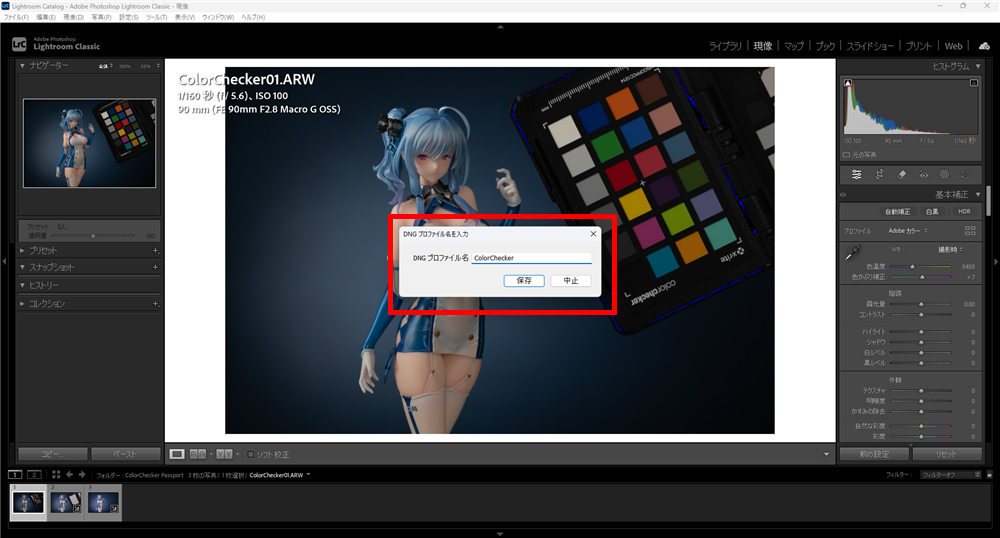Switch to Reference view (R|A) icon
1000x538 pixels.
[x=198, y=454]
